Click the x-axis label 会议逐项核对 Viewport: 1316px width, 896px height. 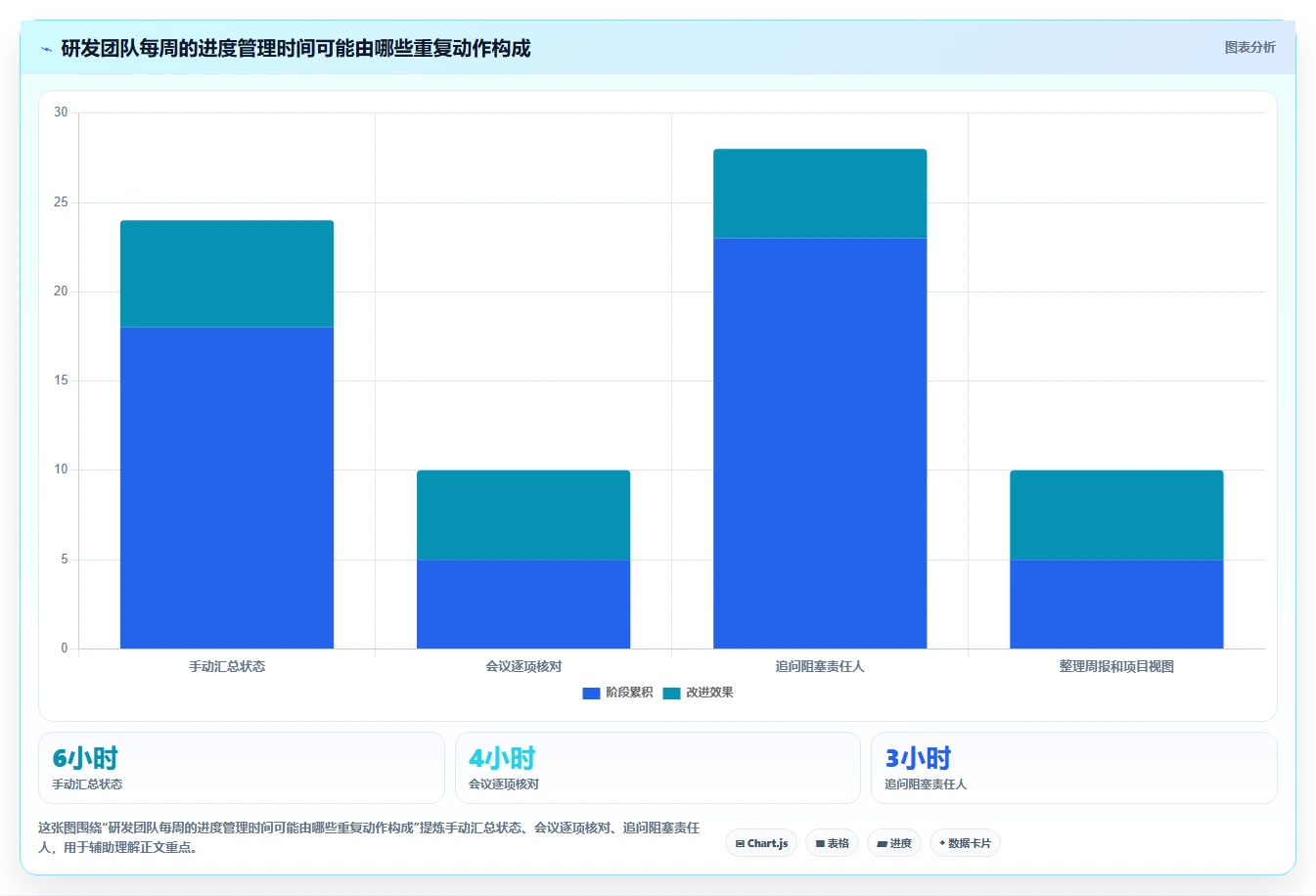coord(523,666)
